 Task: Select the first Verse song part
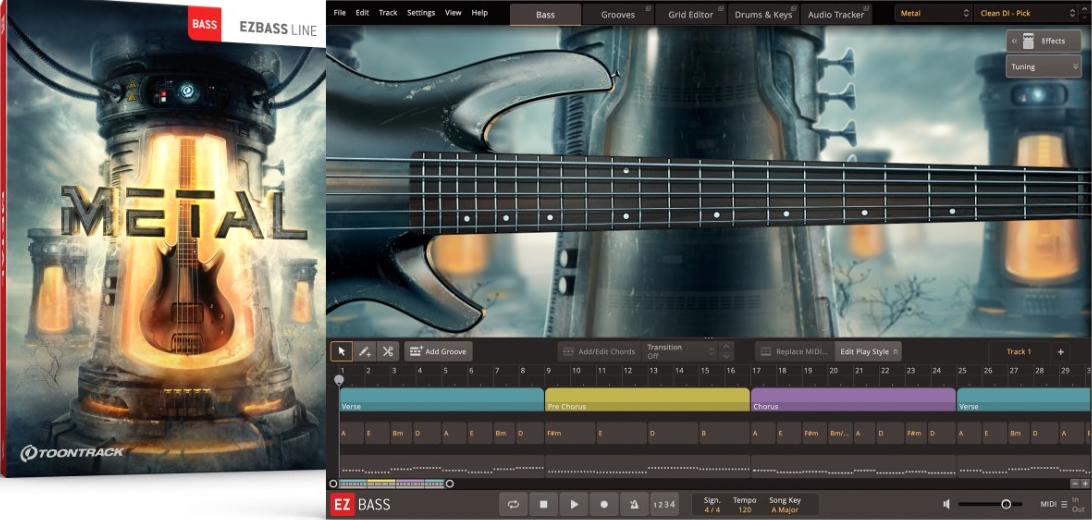pos(442,400)
